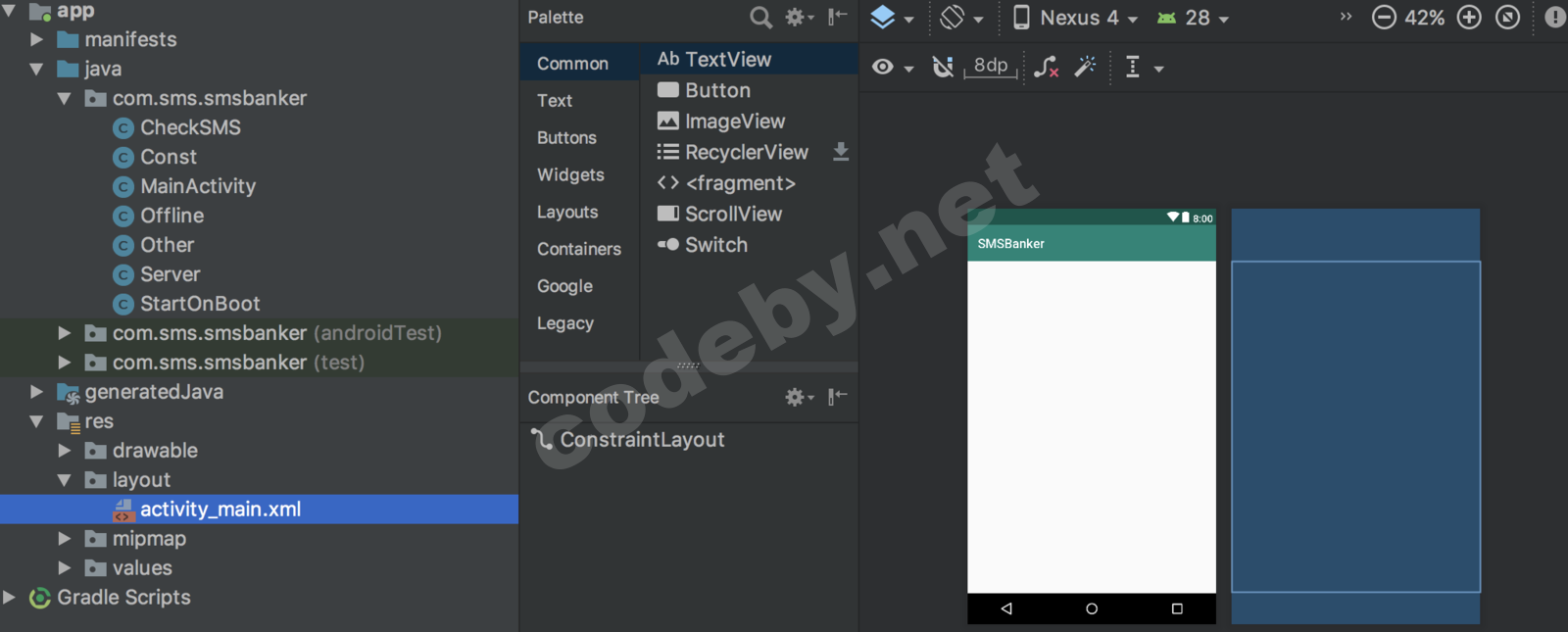This screenshot has width=1568, height=632.
Task: Open the Containers palette category
Action: click(579, 249)
